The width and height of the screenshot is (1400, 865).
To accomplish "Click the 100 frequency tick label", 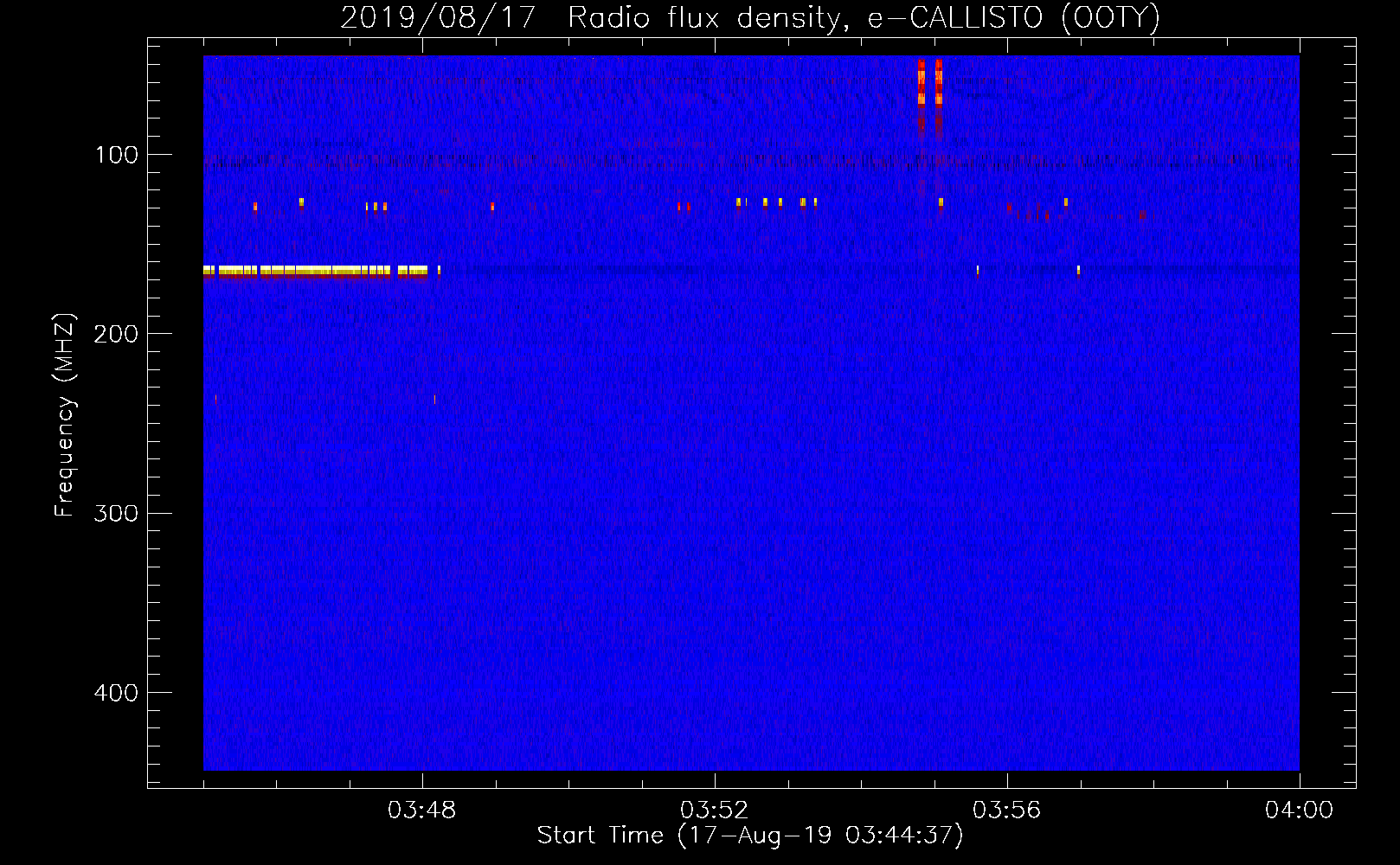I will click(117, 155).
